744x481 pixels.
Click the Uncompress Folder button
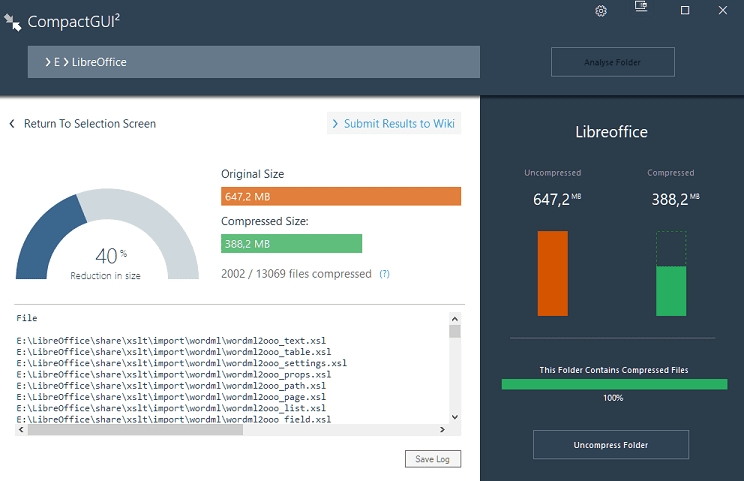tap(611, 445)
